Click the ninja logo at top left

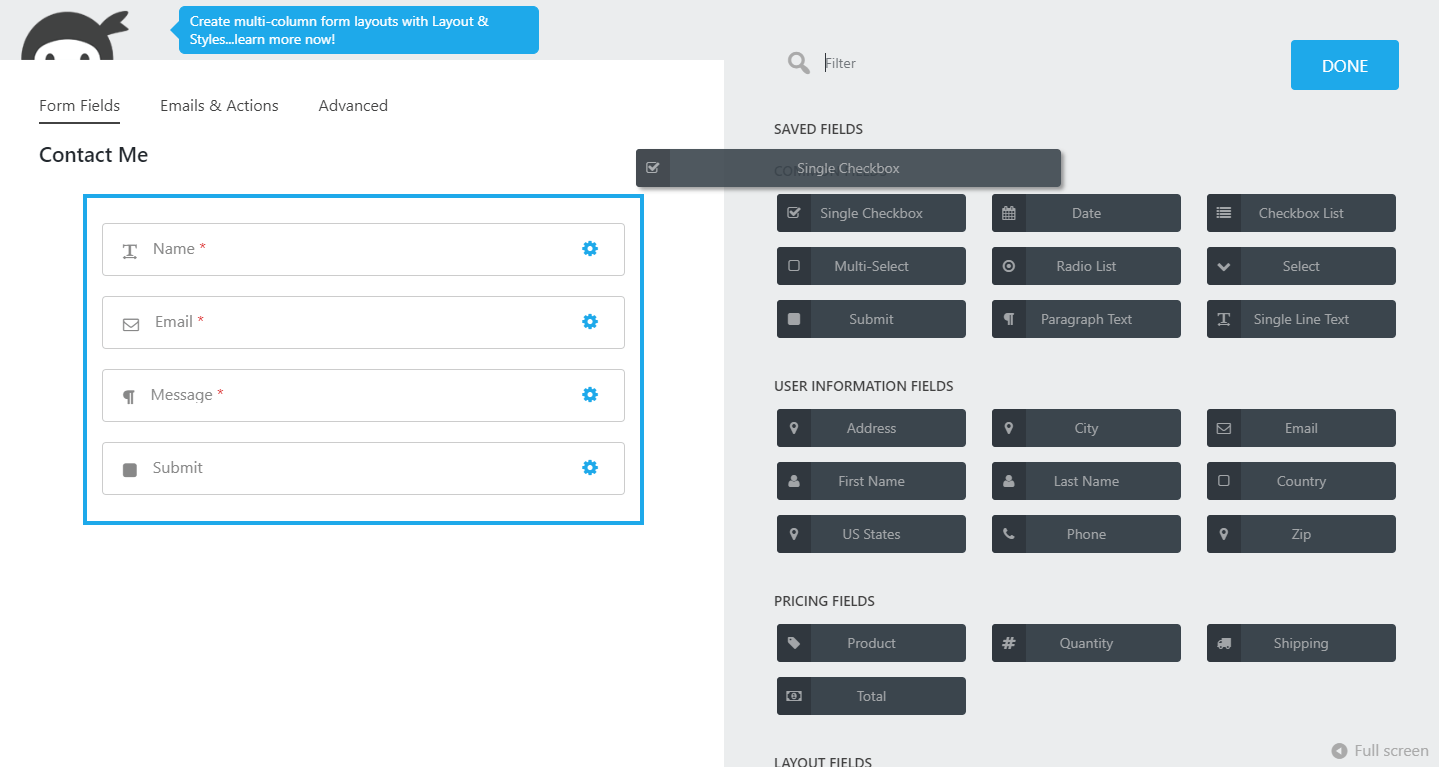pyautogui.click(x=74, y=36)
